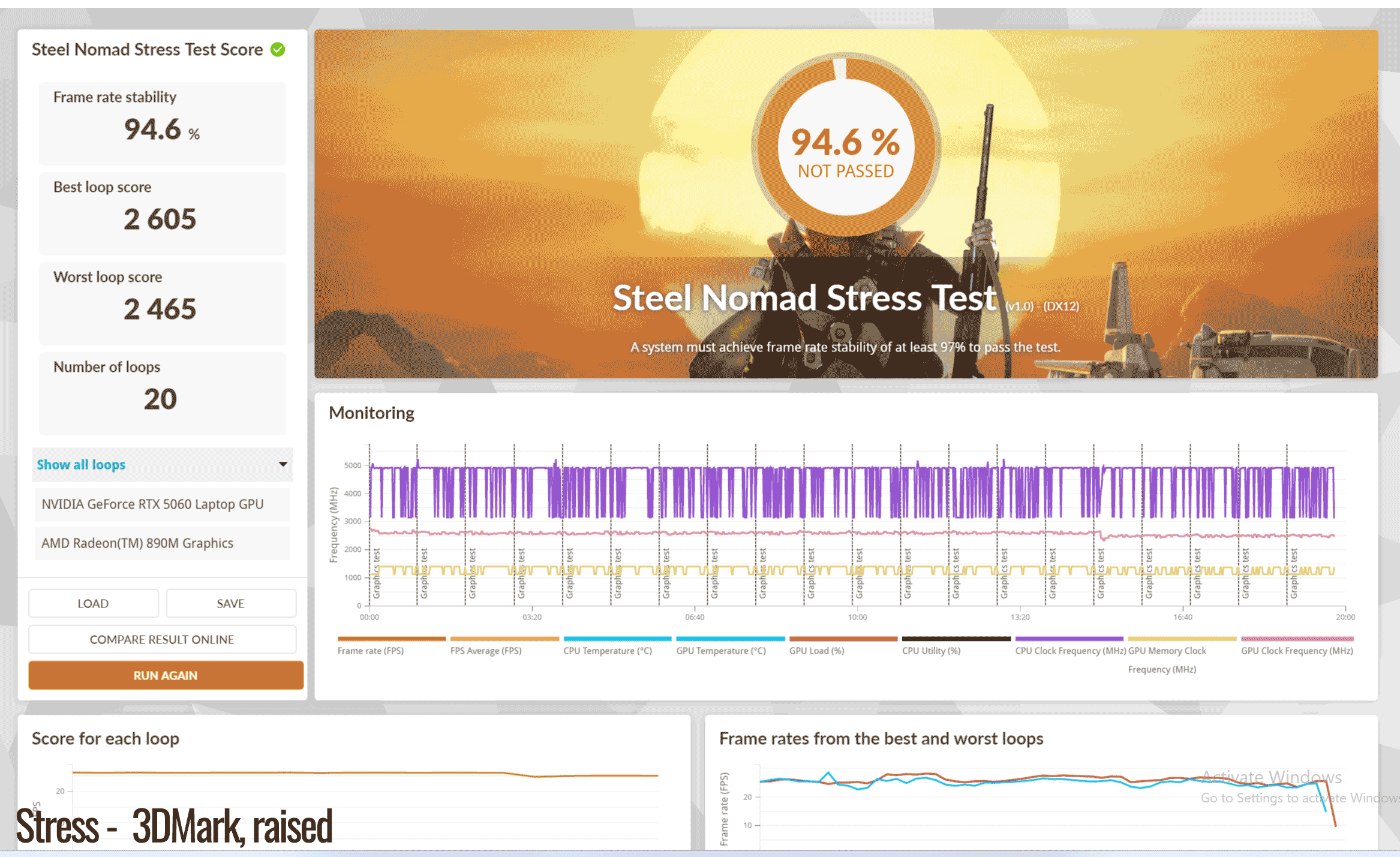
Task: Click the purple CPU Clock Frequency legend swatch
Action: pyautogui.click(x=1069, y=639)
